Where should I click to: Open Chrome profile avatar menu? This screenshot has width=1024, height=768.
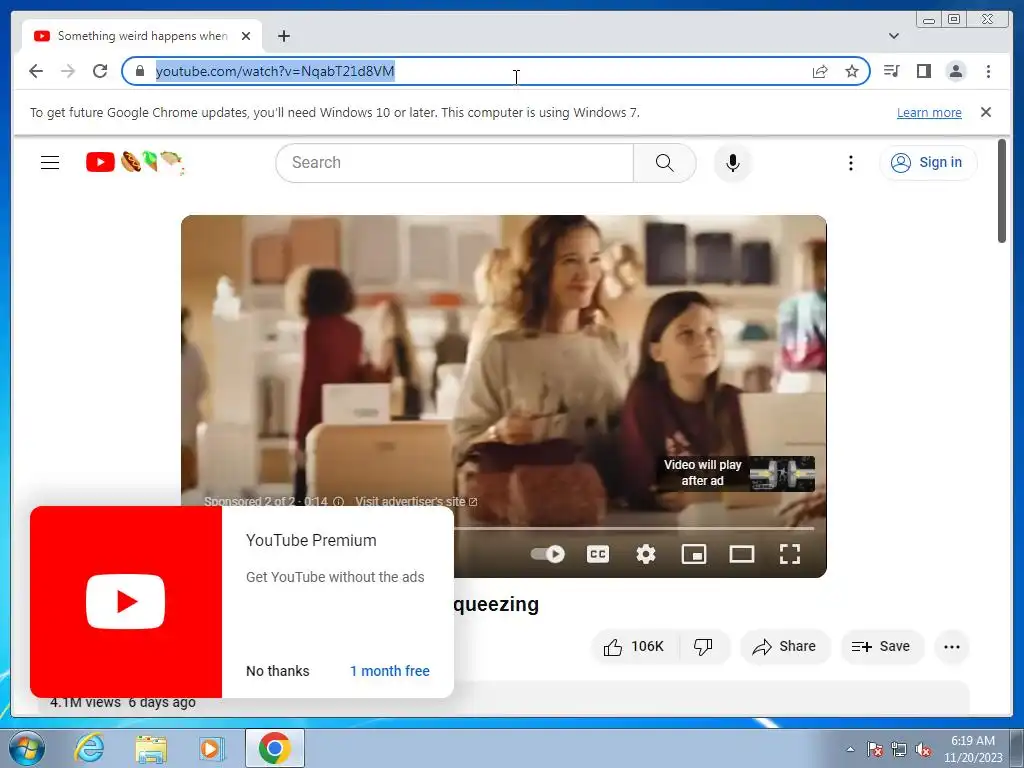click(x=956, y=71)
